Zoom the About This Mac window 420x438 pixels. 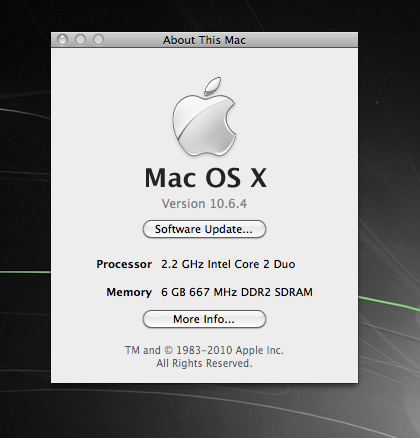(x=98, y=40)
